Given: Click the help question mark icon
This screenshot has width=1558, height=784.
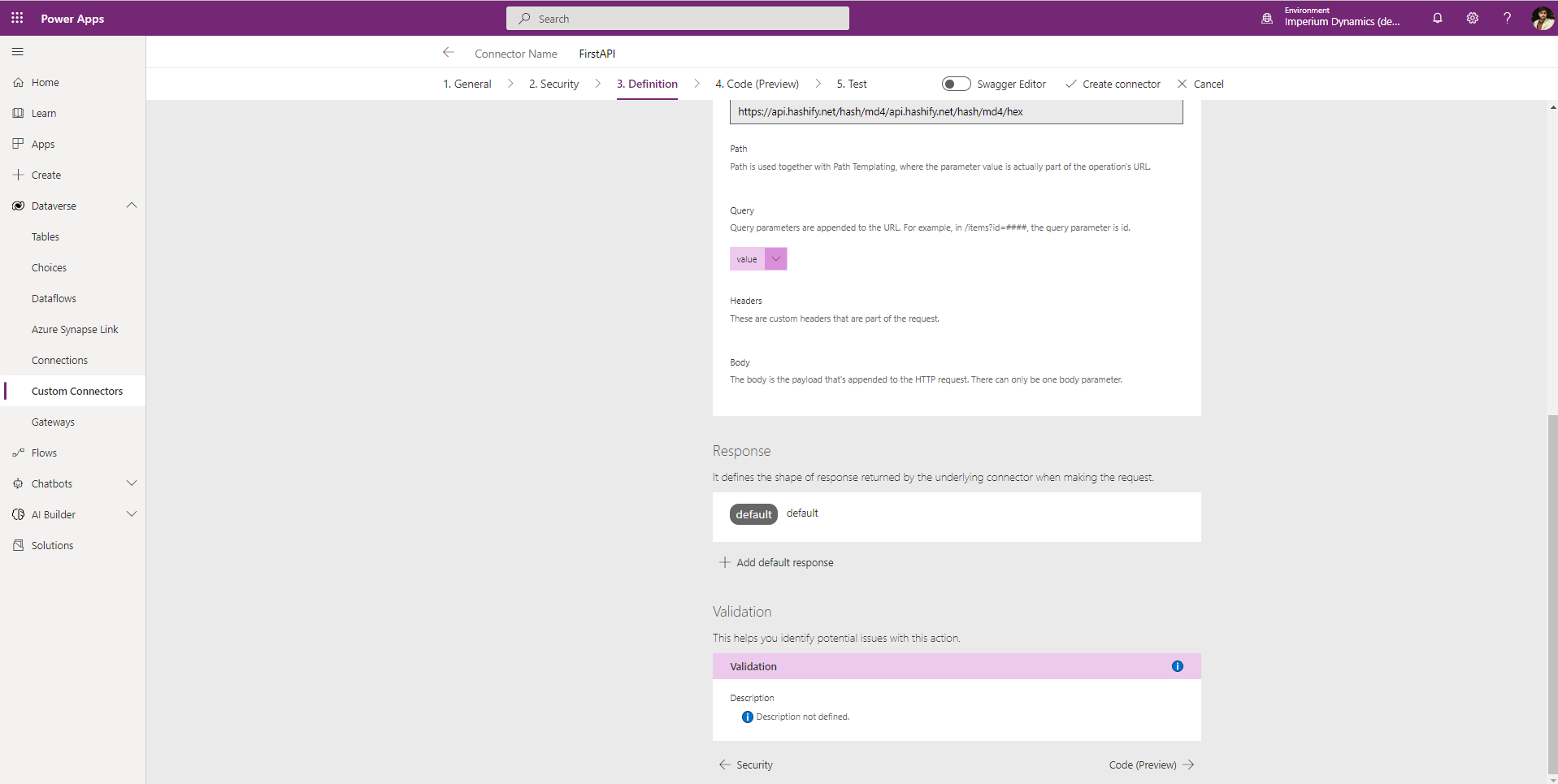Looking at the screenshot, I should (1507, 18).
